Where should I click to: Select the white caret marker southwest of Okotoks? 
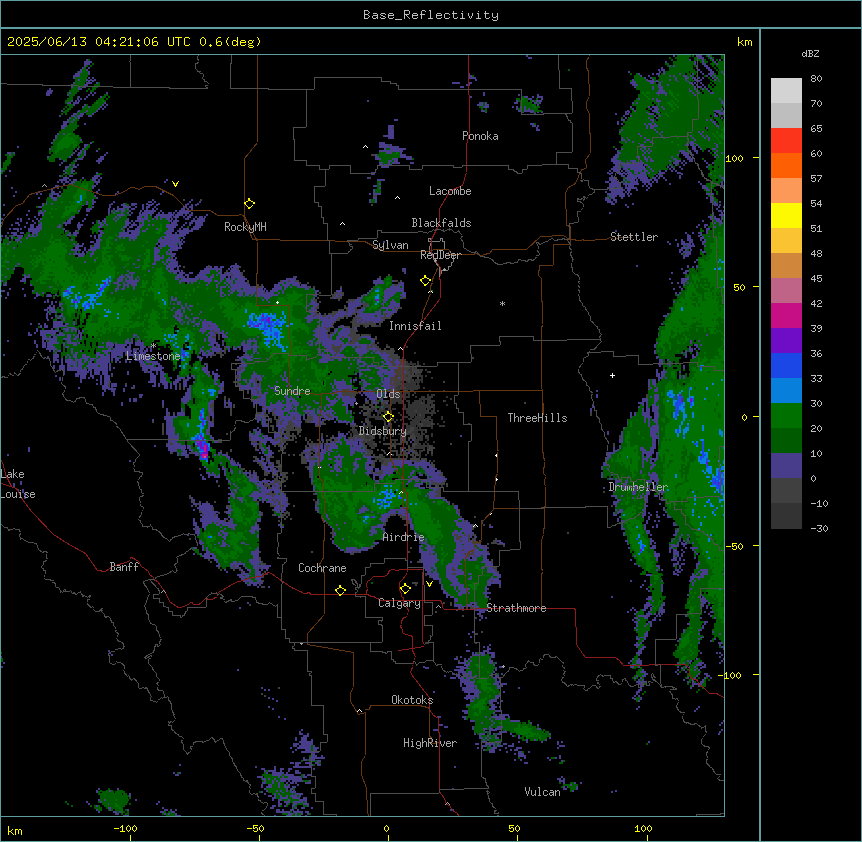point(360,711)
